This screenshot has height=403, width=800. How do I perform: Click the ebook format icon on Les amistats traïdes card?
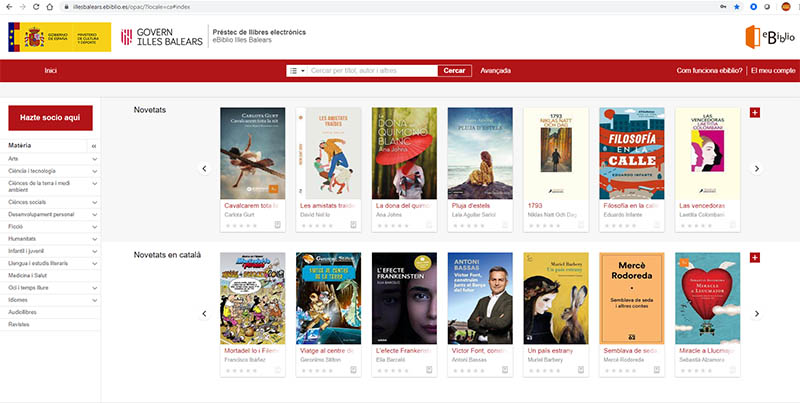tap(353, 224)
